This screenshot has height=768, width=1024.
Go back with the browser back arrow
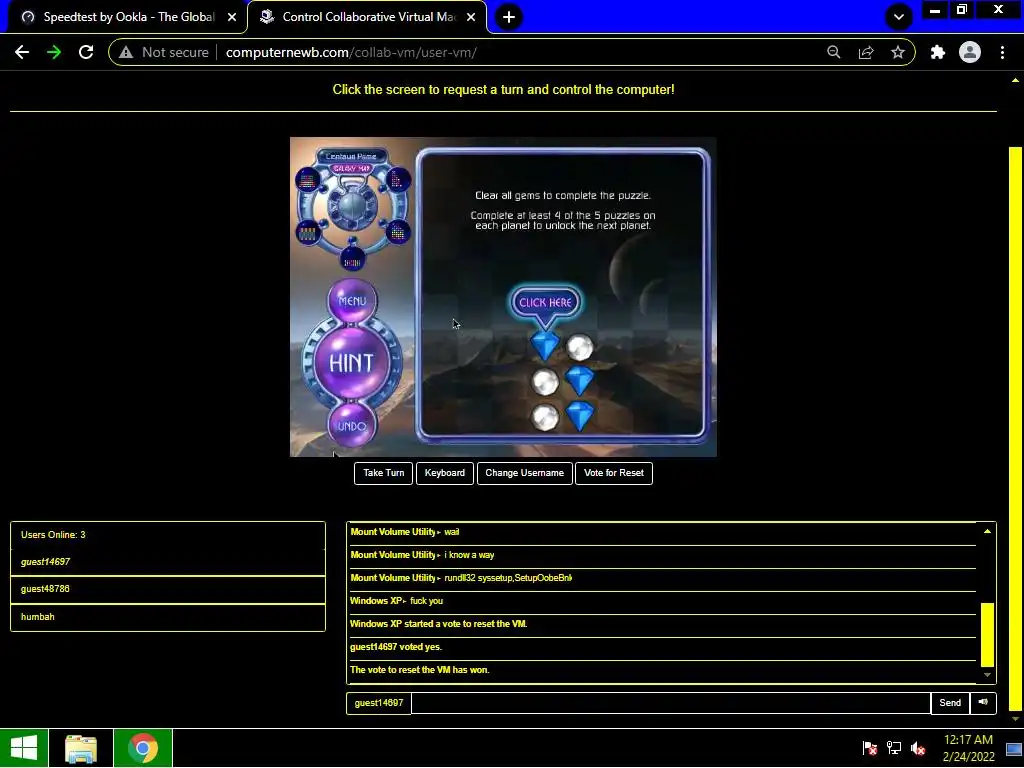[x=22, y=52]
